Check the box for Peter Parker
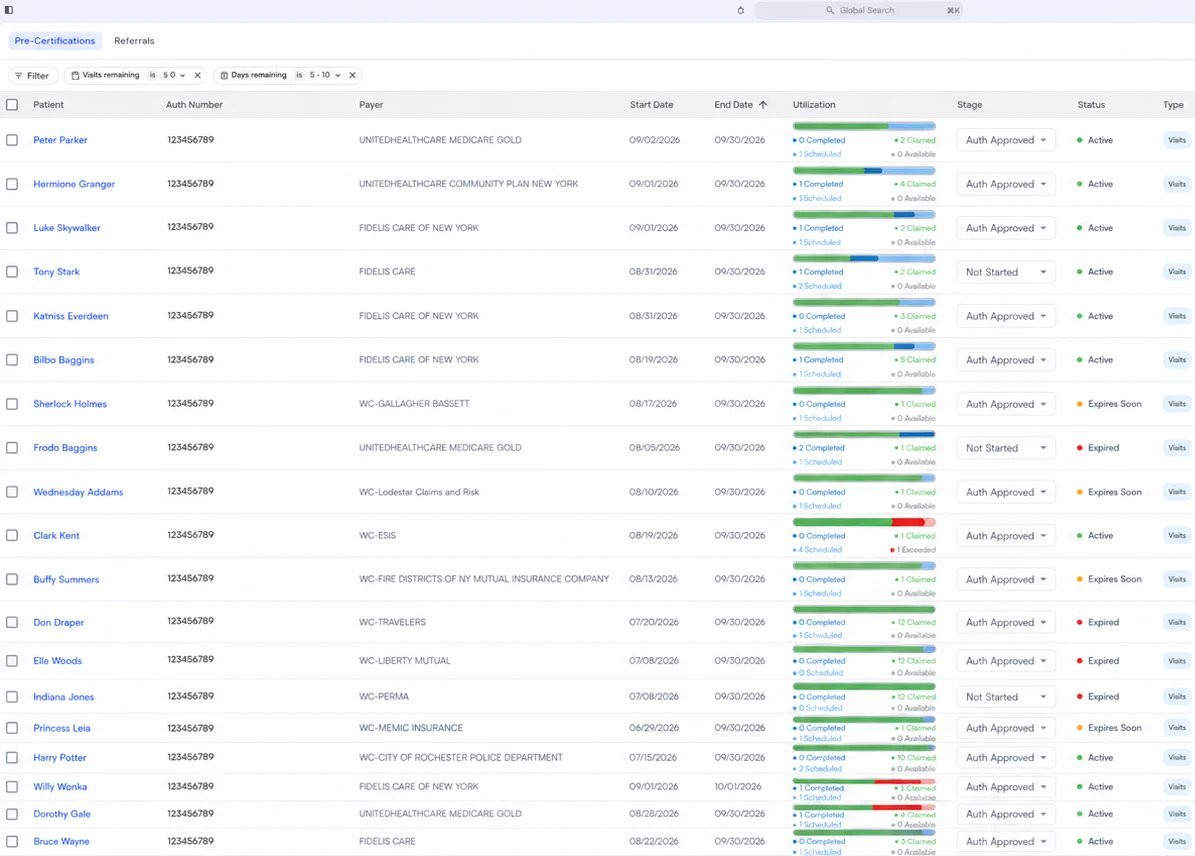Screen dimensions: 1195x856 (12, 140)
